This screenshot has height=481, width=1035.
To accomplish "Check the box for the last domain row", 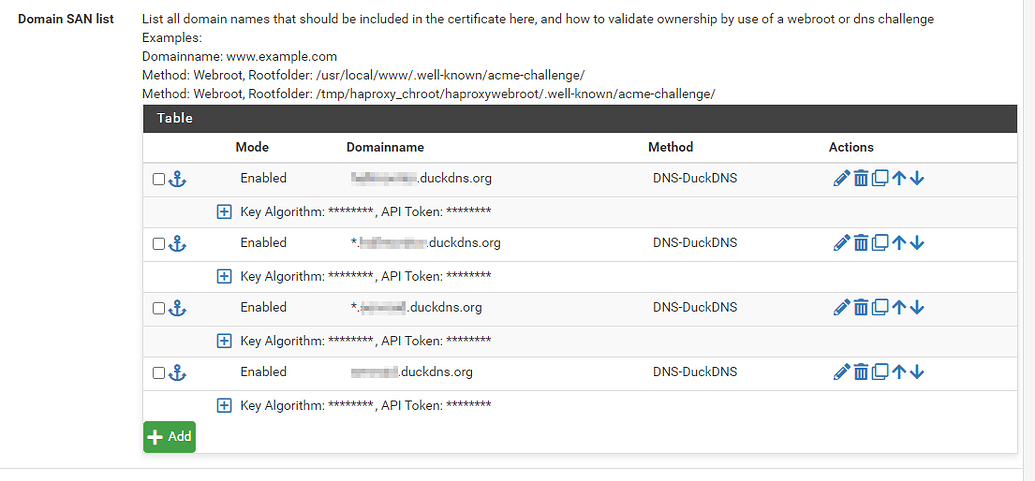I will [158, 373].
